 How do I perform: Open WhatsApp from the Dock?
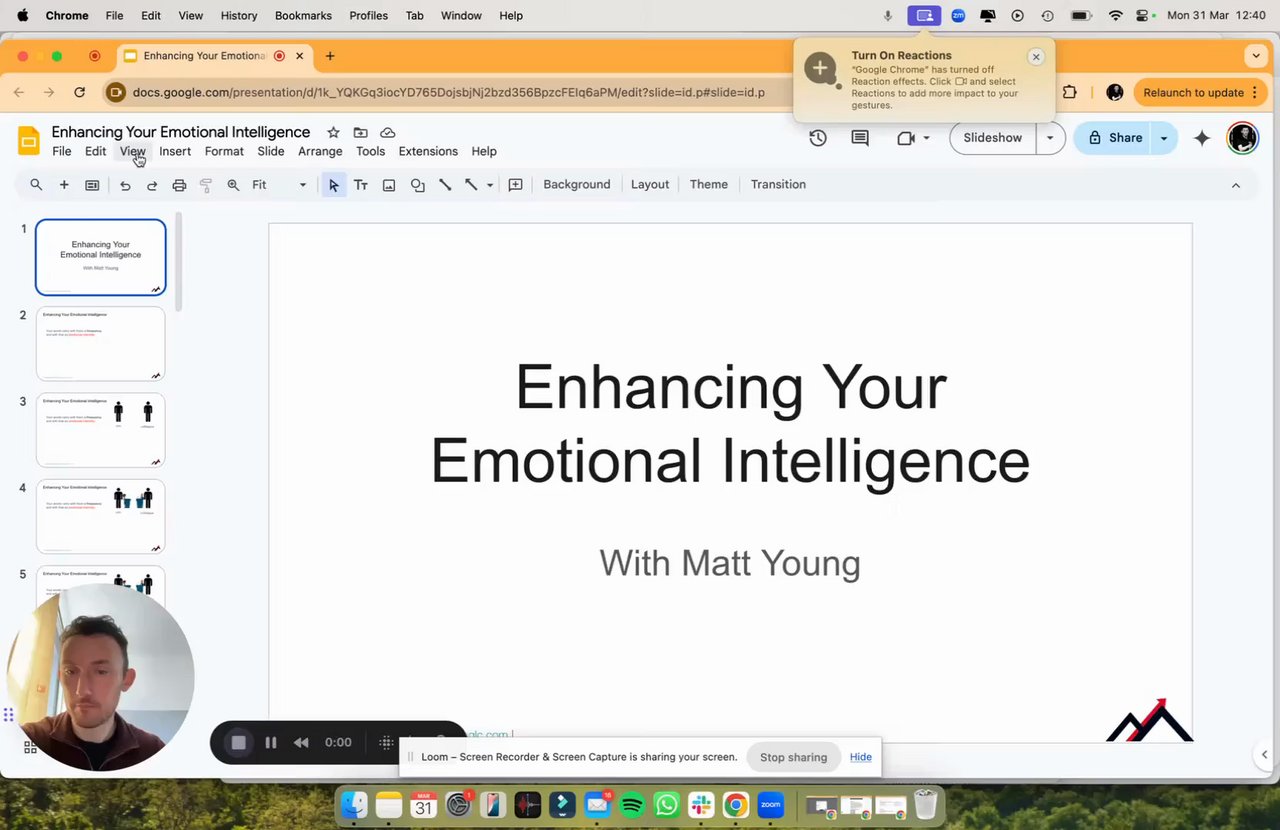(x=666, y=804)
